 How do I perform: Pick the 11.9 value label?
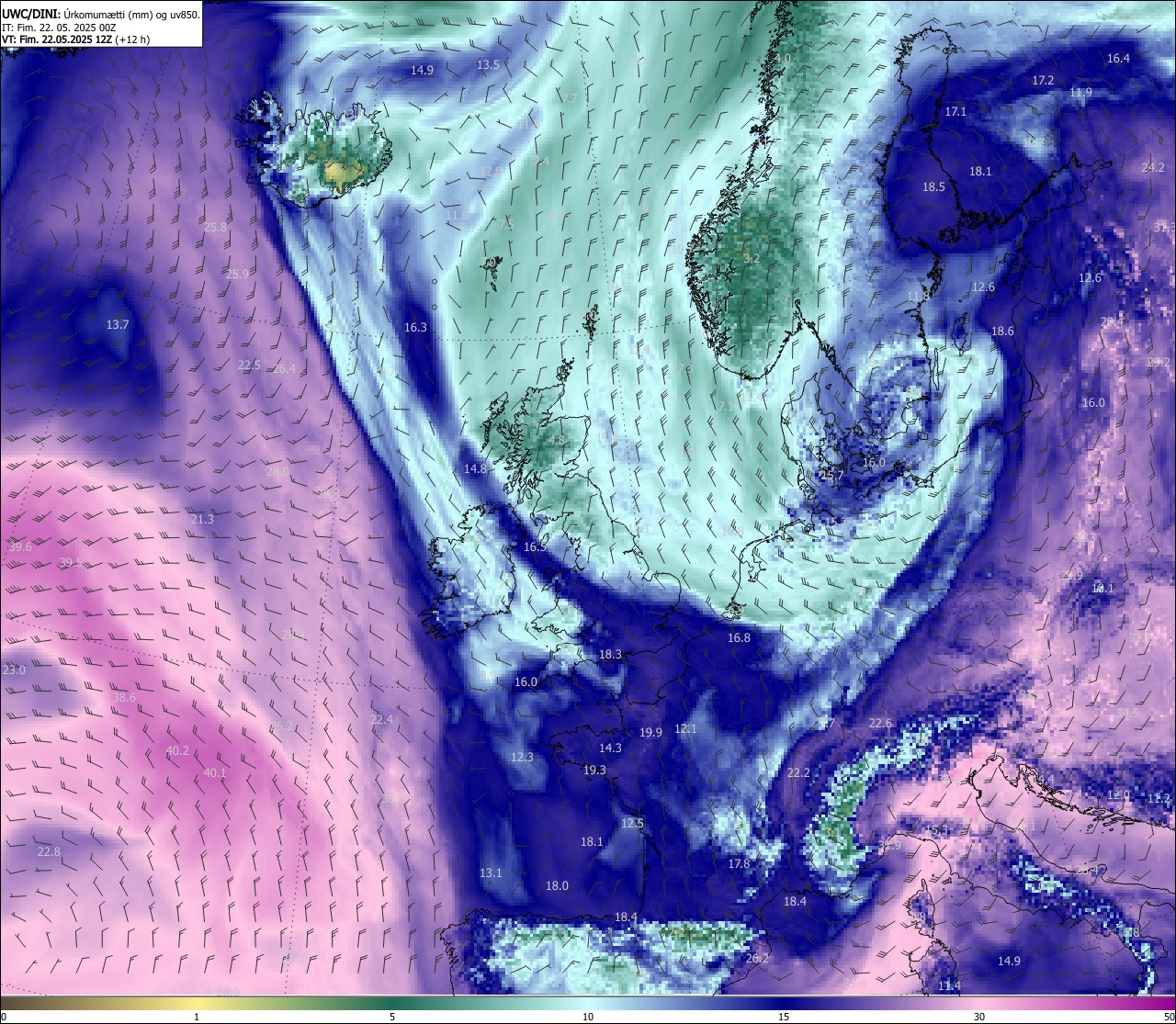[1080, 93]
